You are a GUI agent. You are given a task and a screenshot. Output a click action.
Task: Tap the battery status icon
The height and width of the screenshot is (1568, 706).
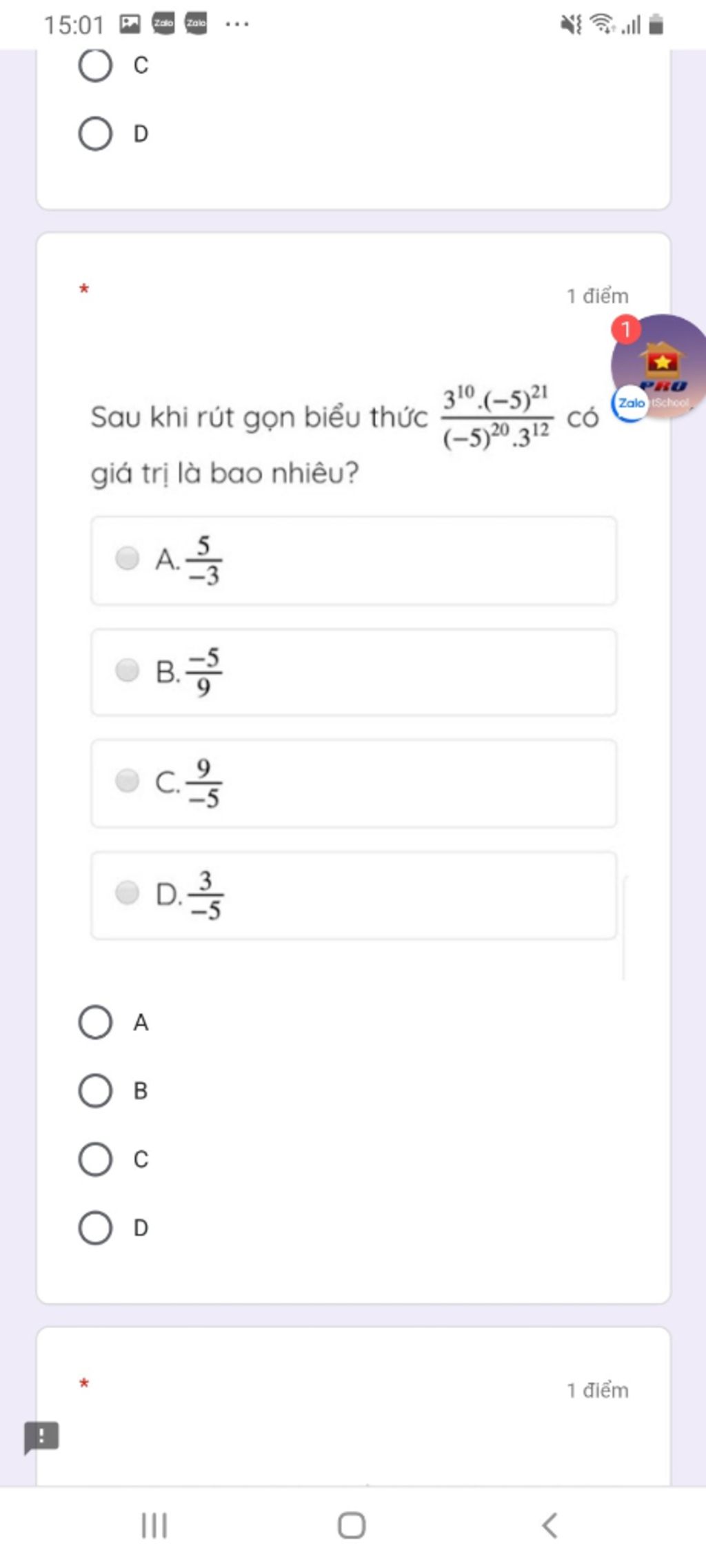(656, 25)
